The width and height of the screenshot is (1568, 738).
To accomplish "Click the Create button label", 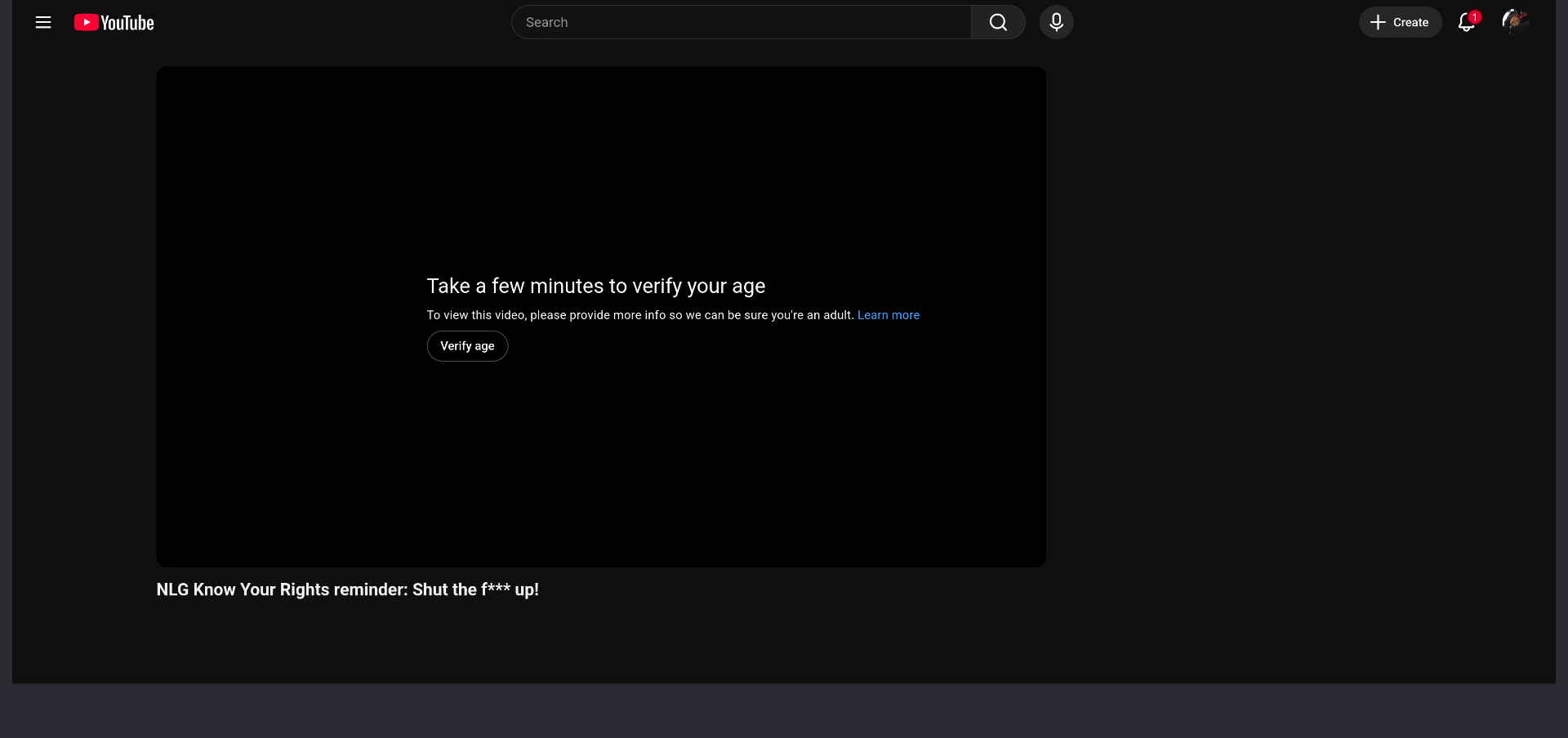I will click(1410, 23).
